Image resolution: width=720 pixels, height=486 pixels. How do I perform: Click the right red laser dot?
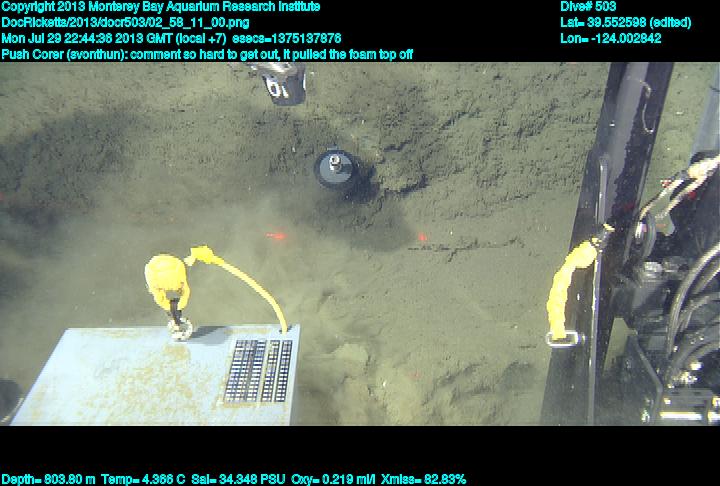click(x=422, y=237)
